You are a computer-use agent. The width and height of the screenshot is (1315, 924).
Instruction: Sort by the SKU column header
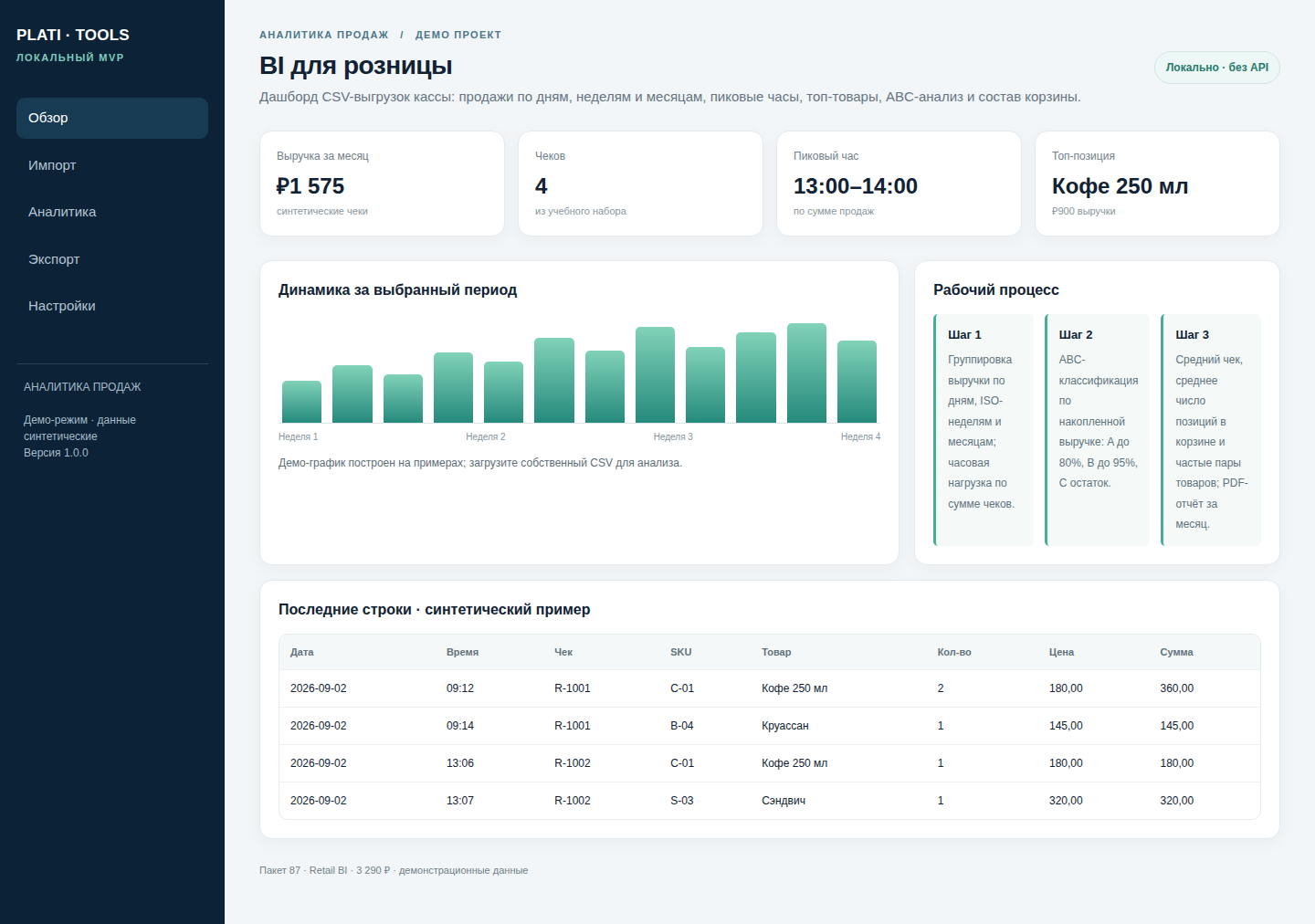[x=681, y=652]
